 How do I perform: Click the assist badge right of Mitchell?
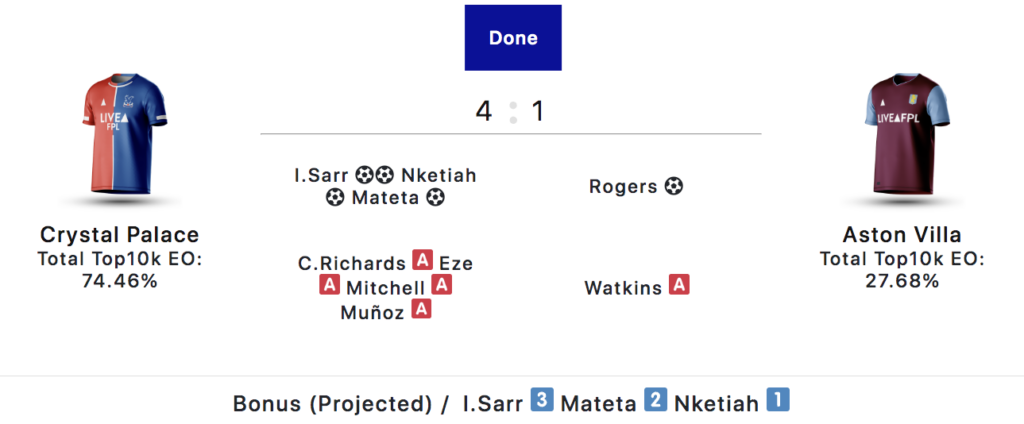(x=443, y=286)
